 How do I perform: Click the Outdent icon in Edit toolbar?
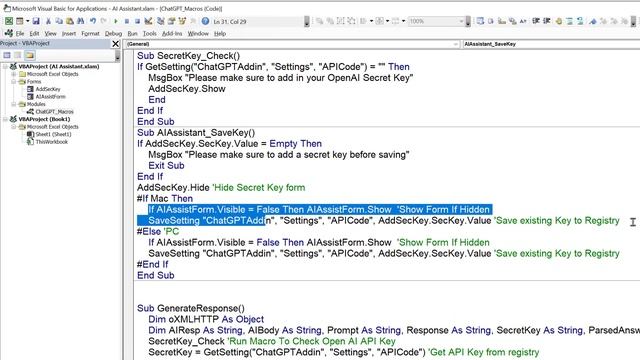tap(547, 21)
